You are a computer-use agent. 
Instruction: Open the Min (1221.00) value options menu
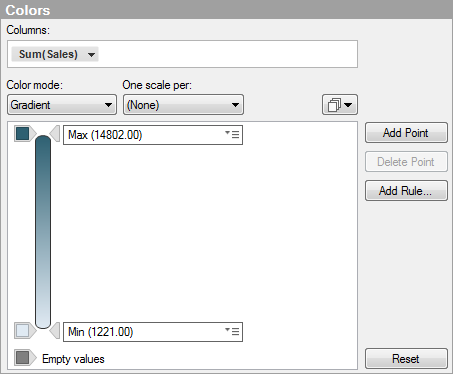tap(232, 331)
